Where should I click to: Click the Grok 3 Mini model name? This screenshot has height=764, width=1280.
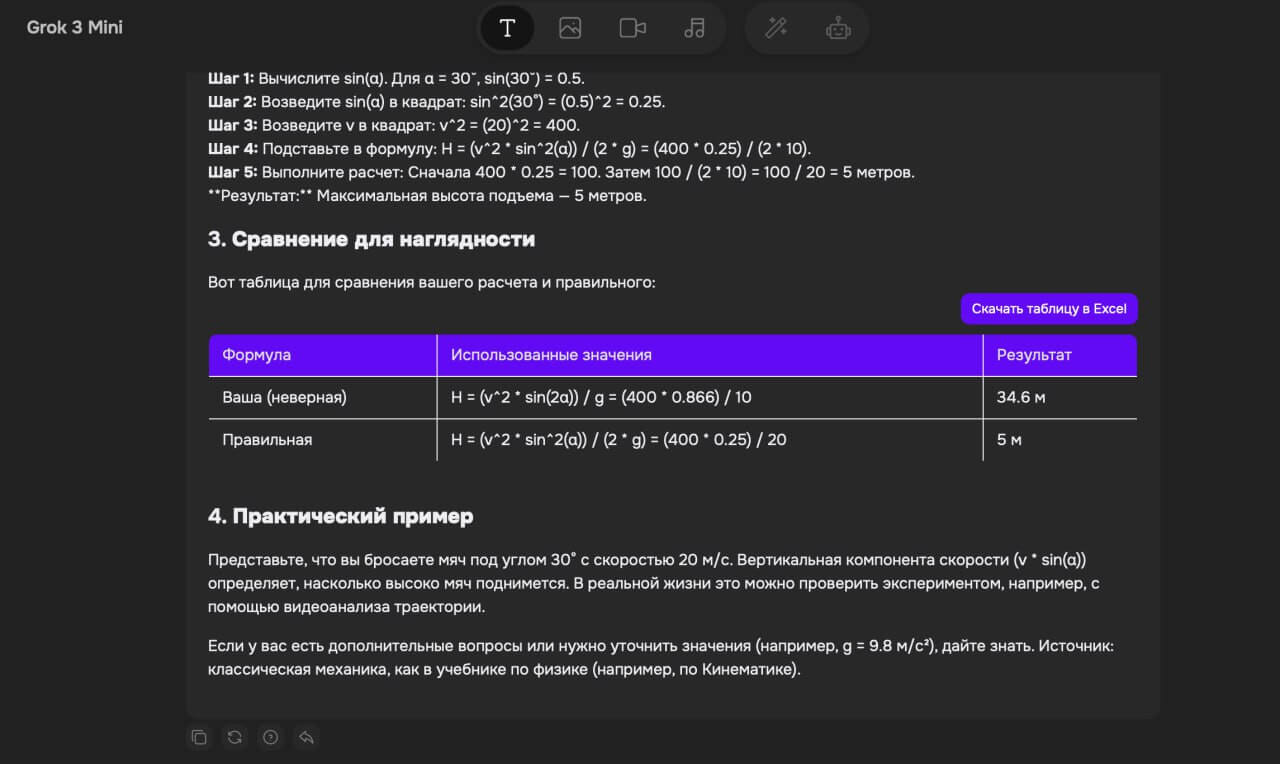[x=75, y=27]
